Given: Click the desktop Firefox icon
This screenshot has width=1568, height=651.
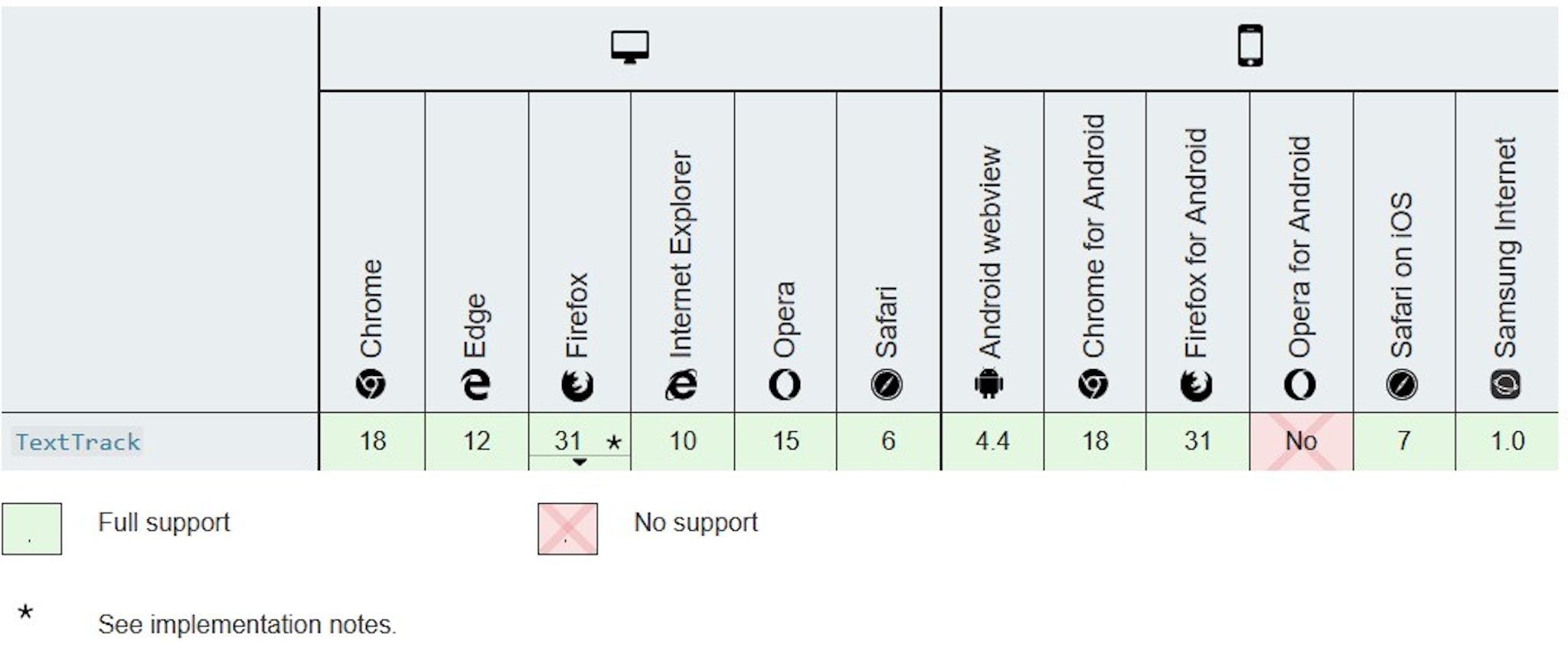Looking at the screenshot, I should pos(577,384).
